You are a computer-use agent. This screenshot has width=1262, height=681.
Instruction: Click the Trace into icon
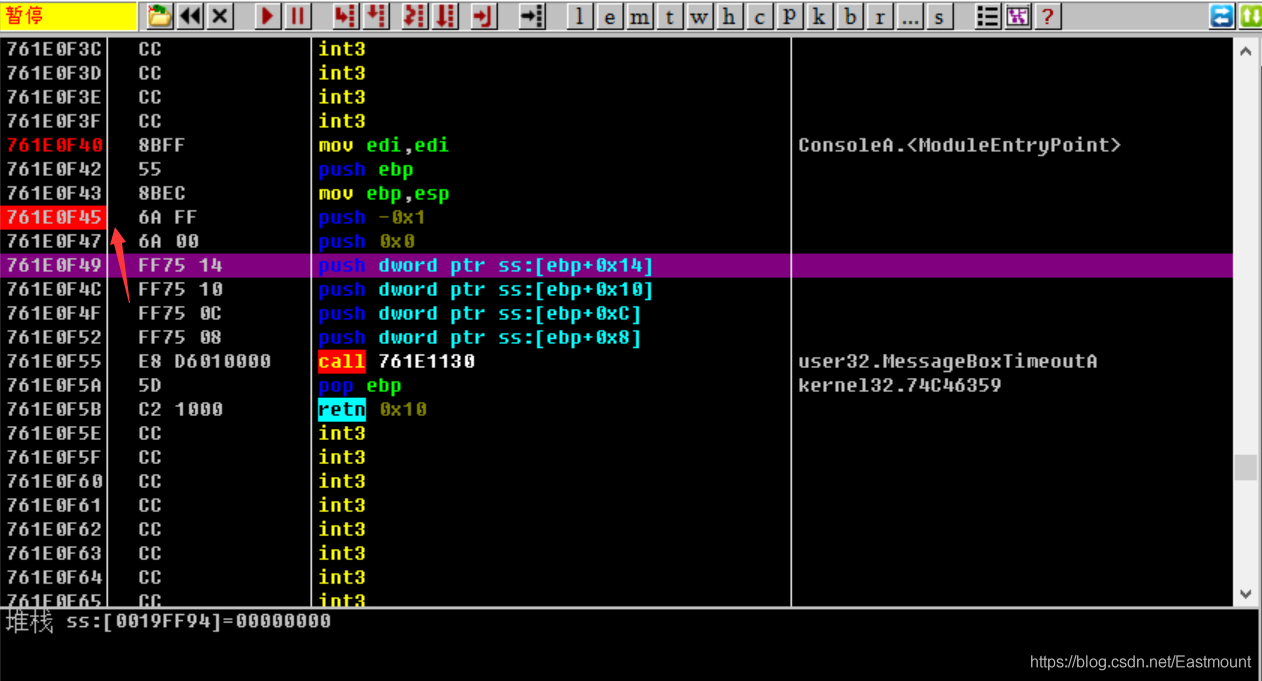[414, 16]
